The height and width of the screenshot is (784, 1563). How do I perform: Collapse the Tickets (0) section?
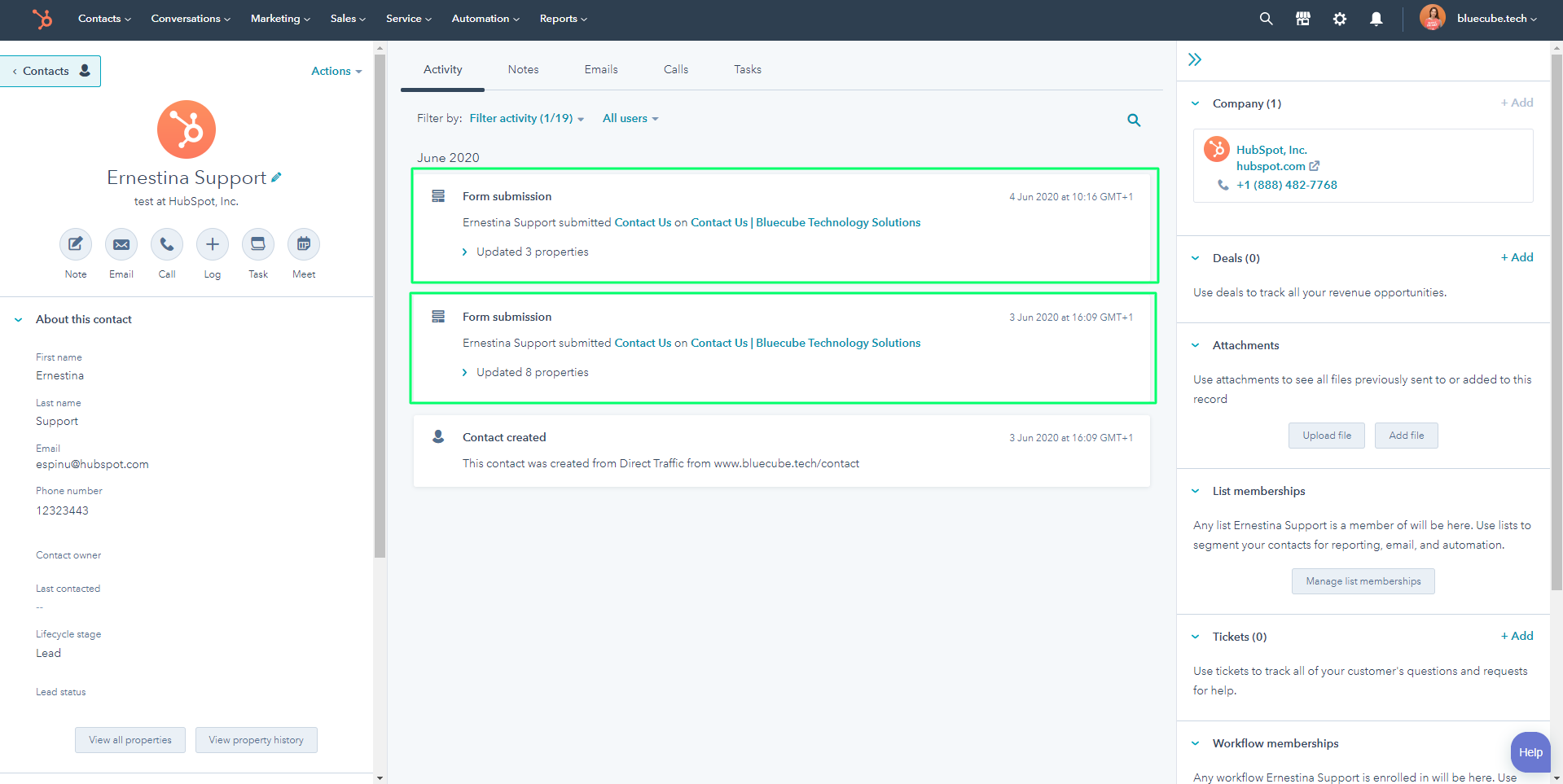pos(1195,637)
